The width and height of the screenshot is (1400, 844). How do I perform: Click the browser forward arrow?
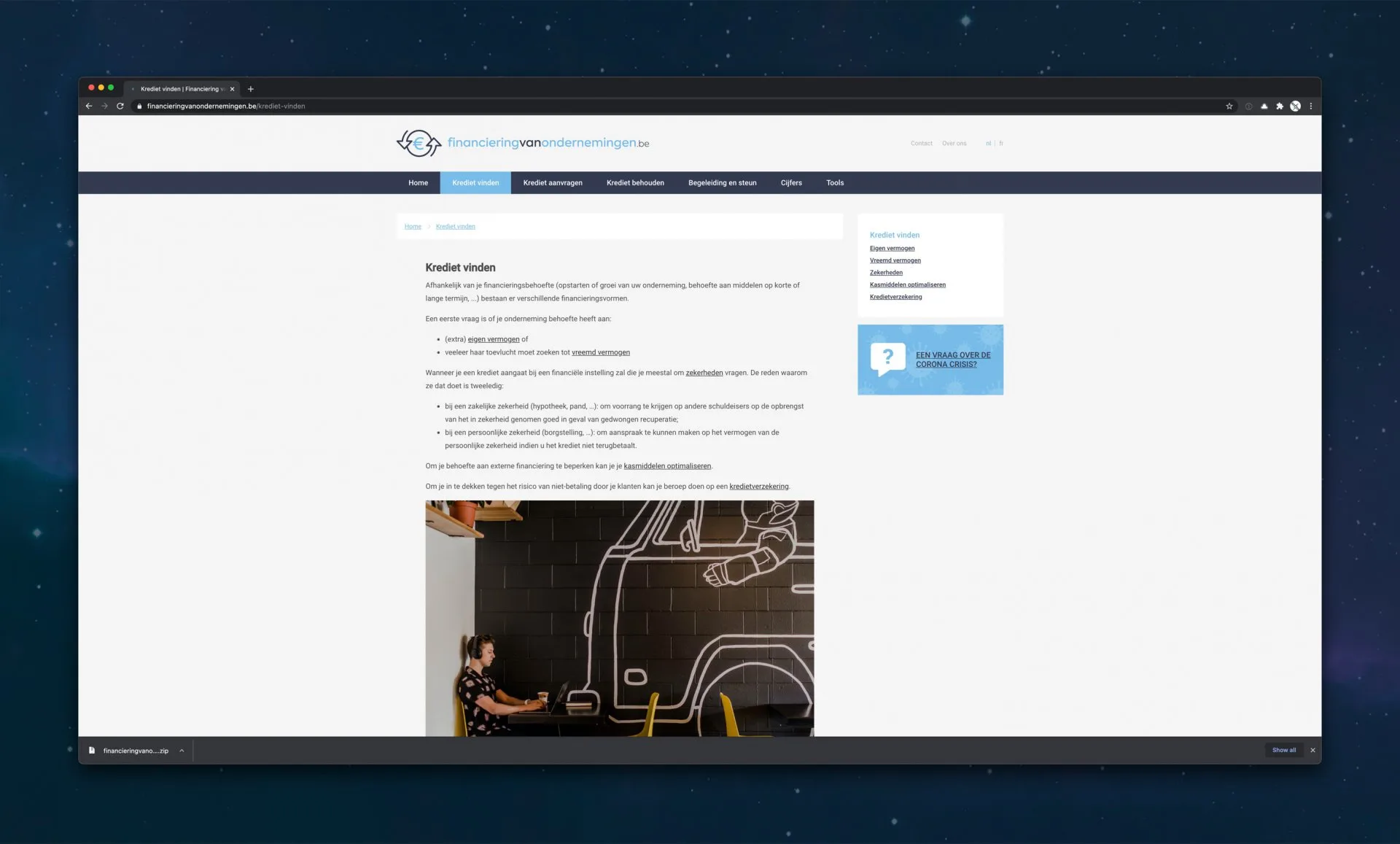[x=104, y=106]
